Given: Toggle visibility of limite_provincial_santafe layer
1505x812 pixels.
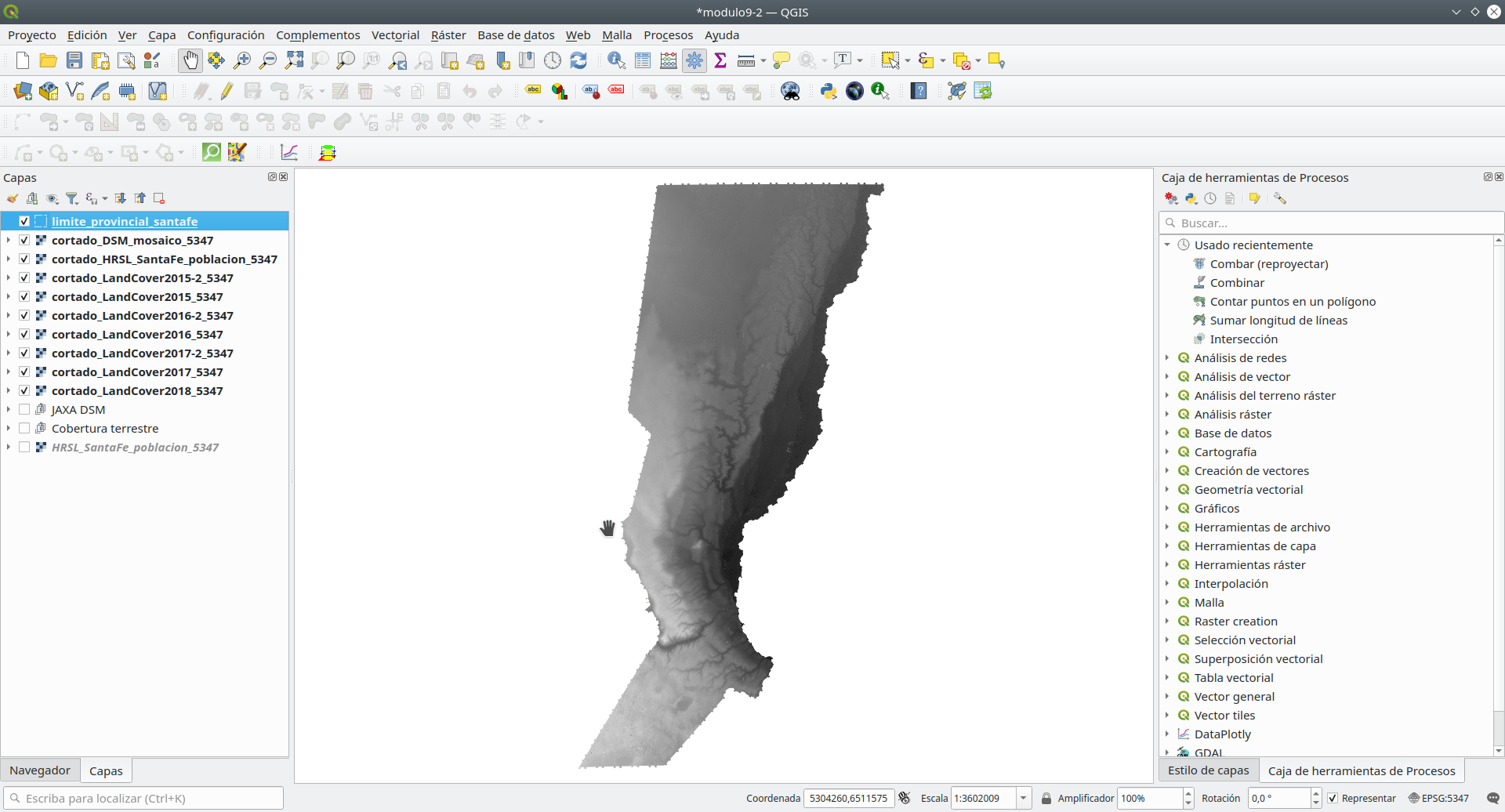Looking at the screenshot, I should coord(24,221).
